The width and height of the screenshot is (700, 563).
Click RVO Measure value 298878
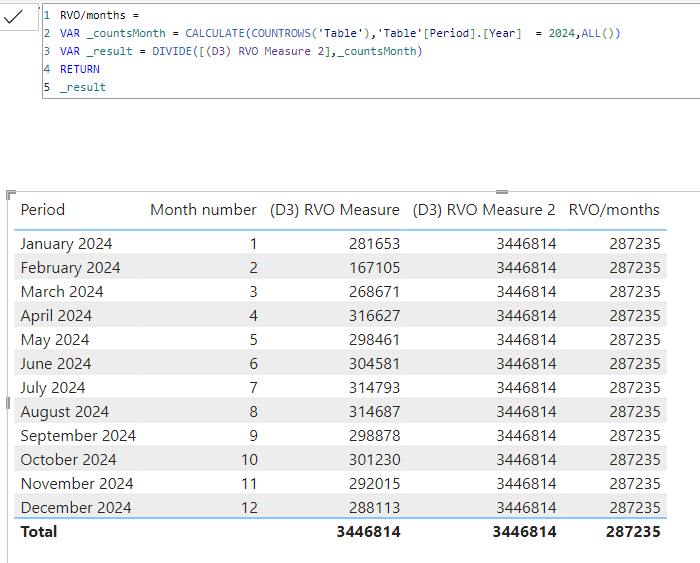(374, 435)
